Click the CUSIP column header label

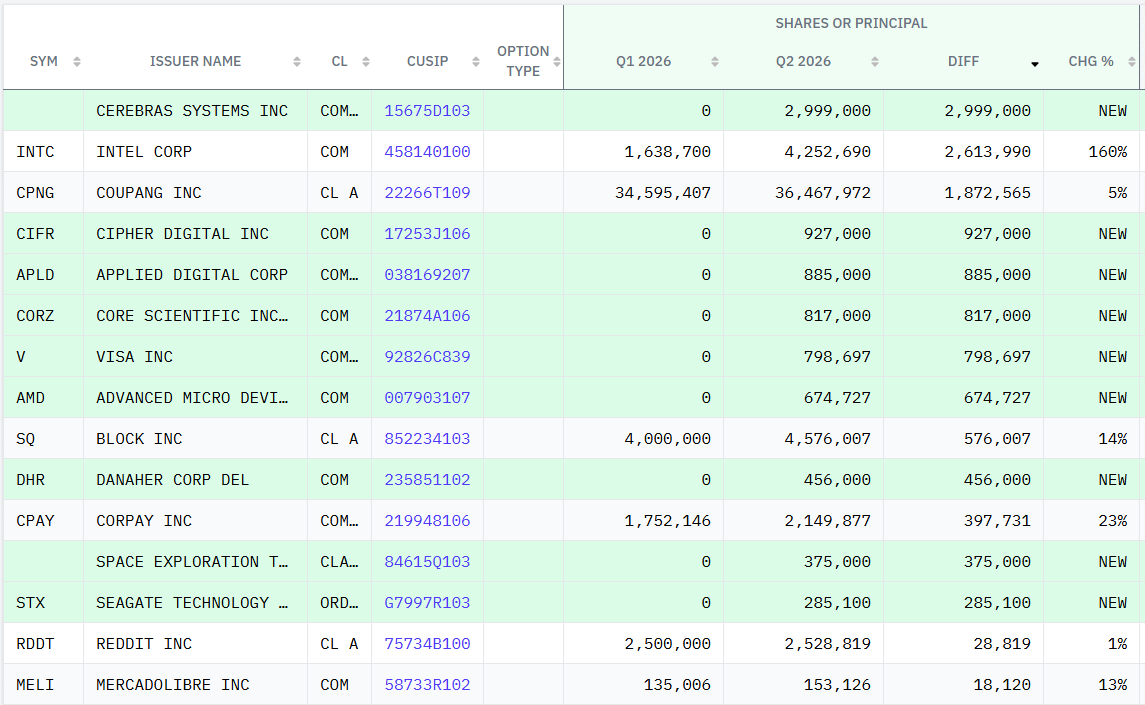point(427,61)
